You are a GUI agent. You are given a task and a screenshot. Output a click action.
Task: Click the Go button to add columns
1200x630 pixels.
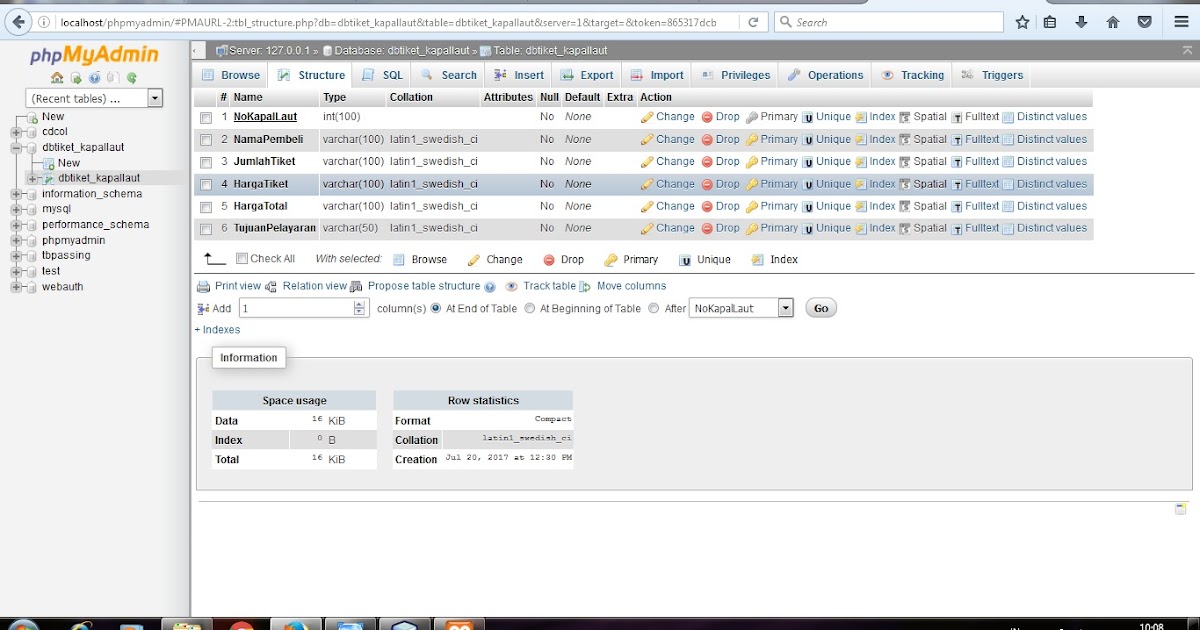(x=821, y=308)
